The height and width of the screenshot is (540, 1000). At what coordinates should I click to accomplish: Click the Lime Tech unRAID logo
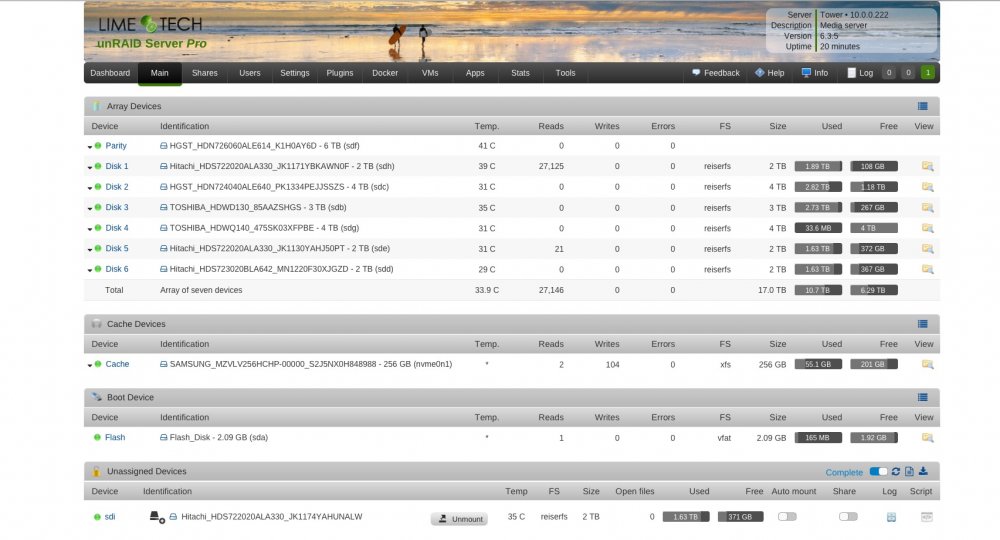[151, 33]
